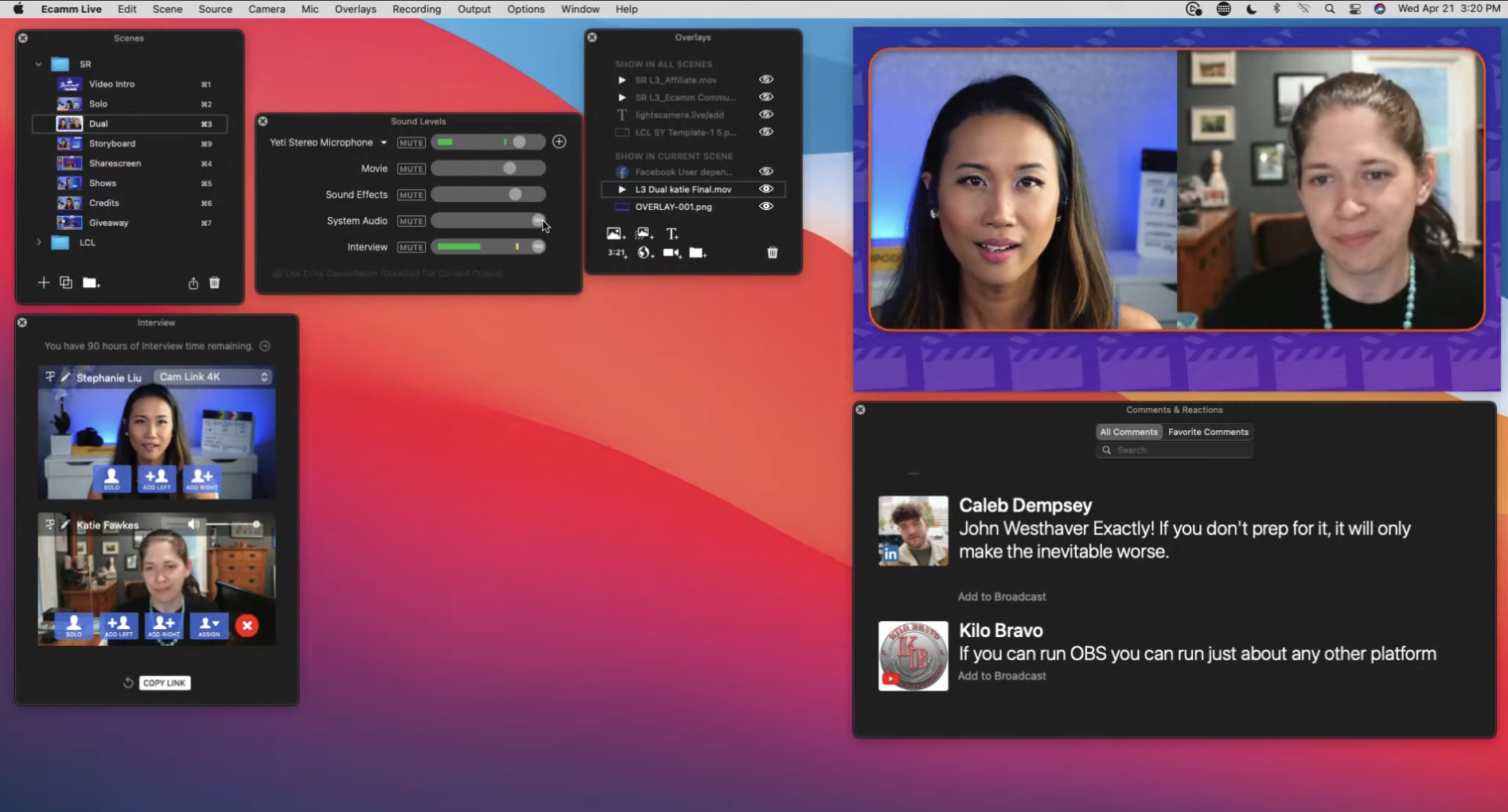The height and width of the screenshot is (812, 1508).
Task: Solo Stephanie Liu in the Interview panel
Action: click(x=112, y=479)
